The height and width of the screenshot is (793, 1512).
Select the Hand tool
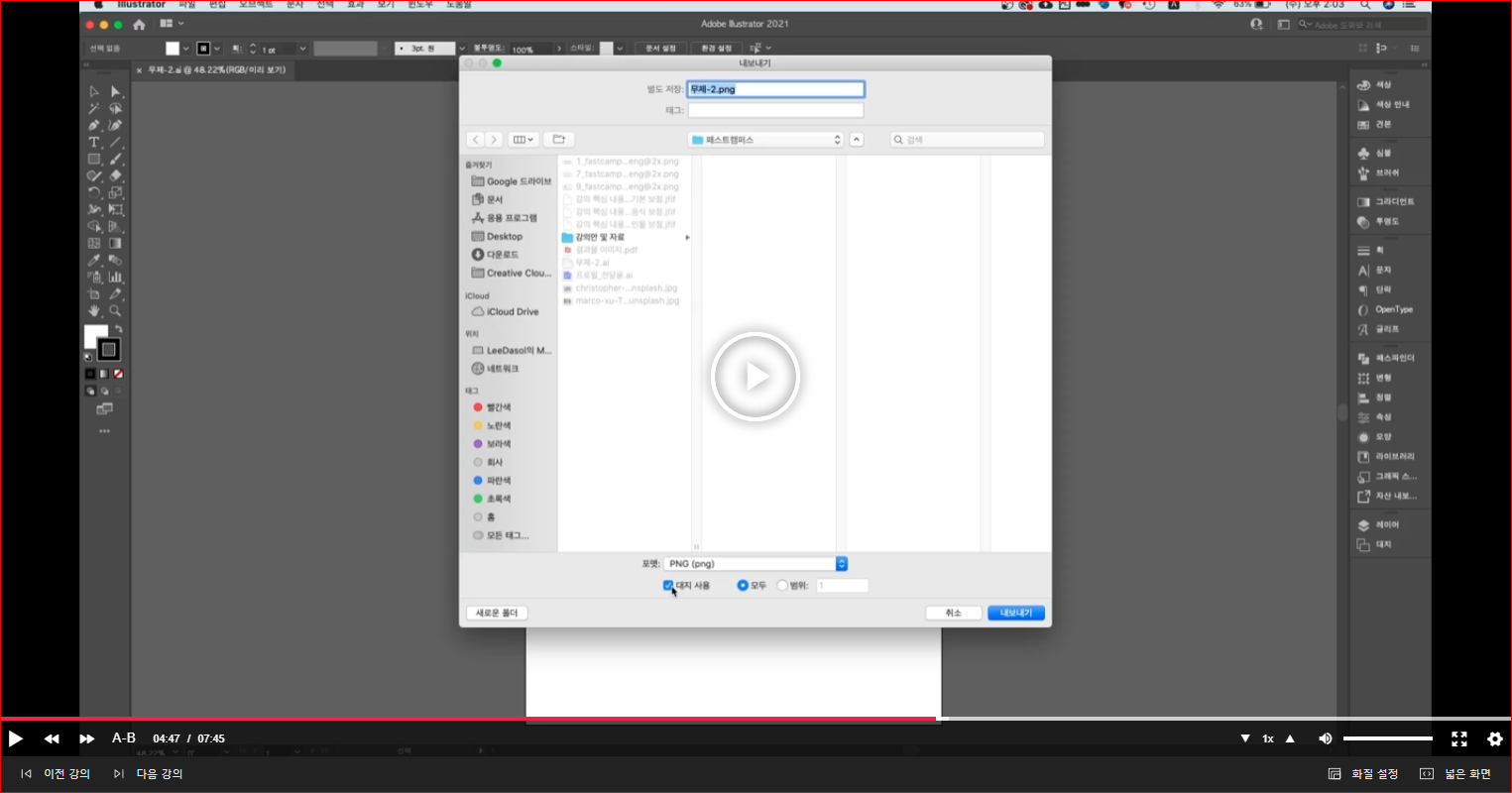94,311
